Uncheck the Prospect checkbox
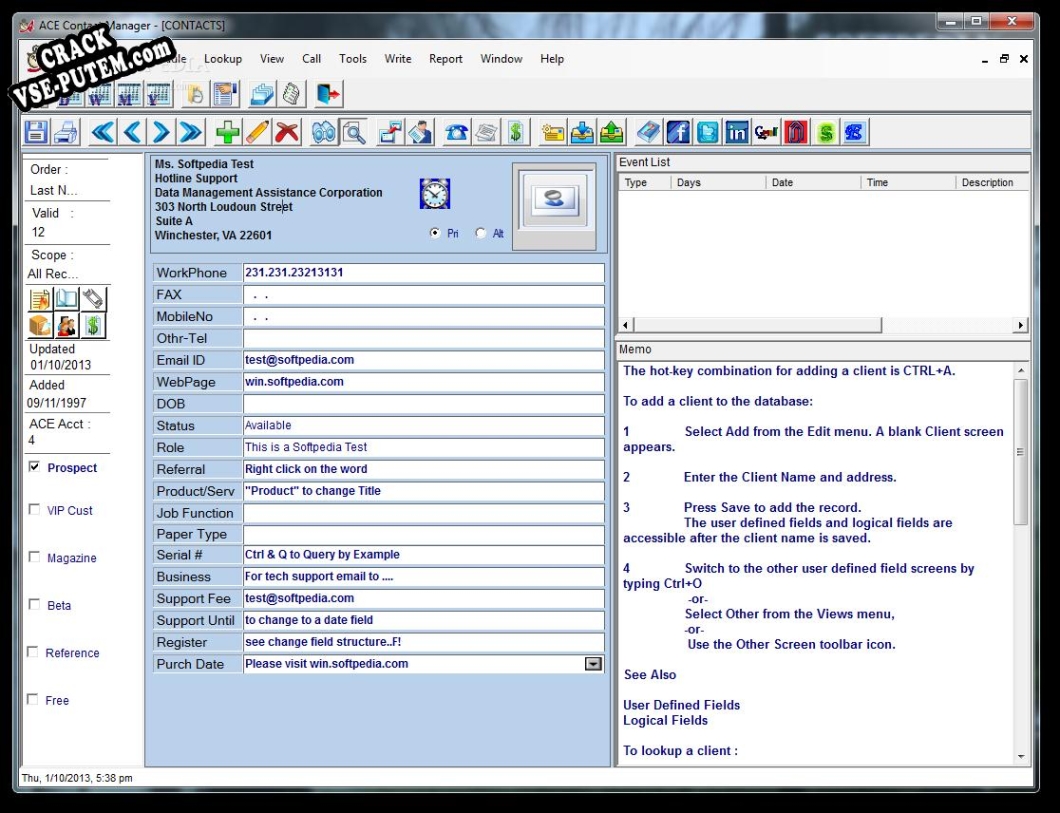Image resolution: width=1060 pixels, height=813 pixels. tap(34, 467)
